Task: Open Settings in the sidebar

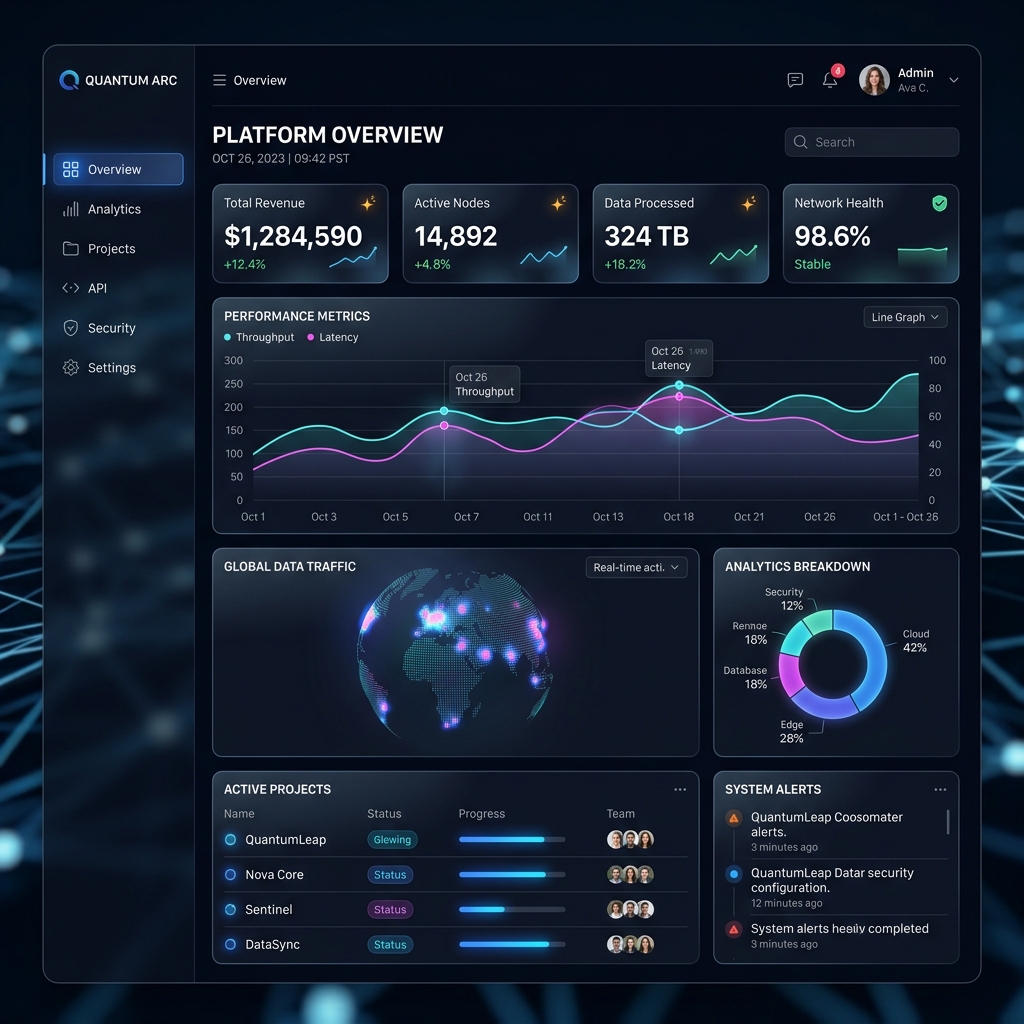Action: pyautogui.click(x=99, y=368)
